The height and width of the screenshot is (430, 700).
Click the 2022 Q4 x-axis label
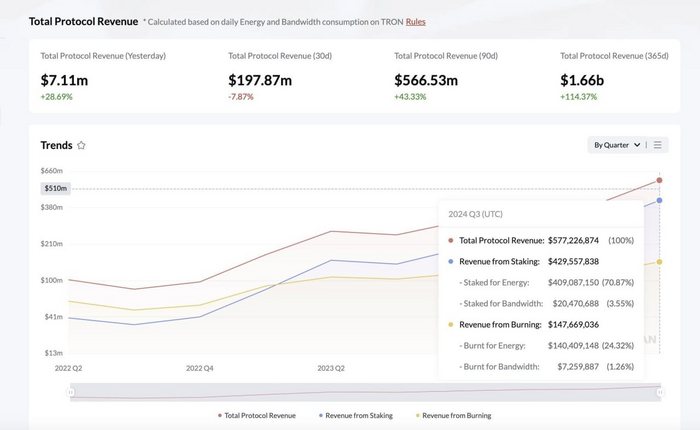(200, 368)
